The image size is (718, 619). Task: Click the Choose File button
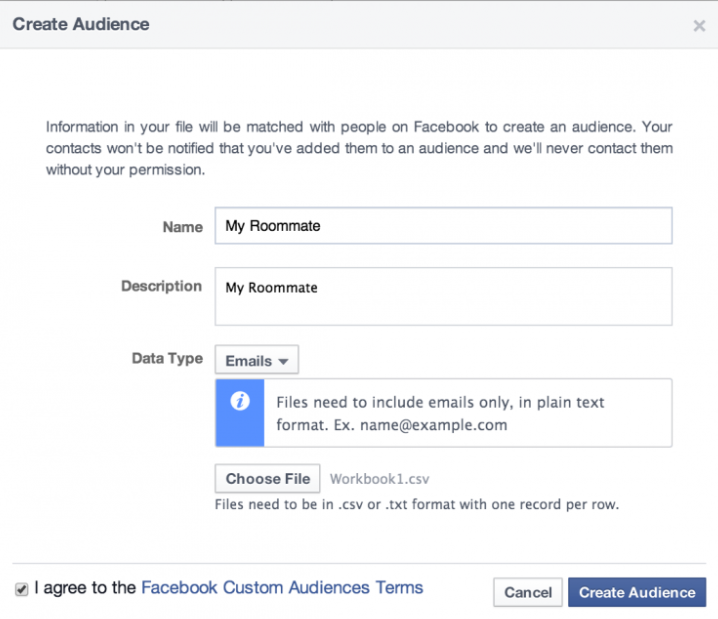pyautogui.click(x=268, y=479)
